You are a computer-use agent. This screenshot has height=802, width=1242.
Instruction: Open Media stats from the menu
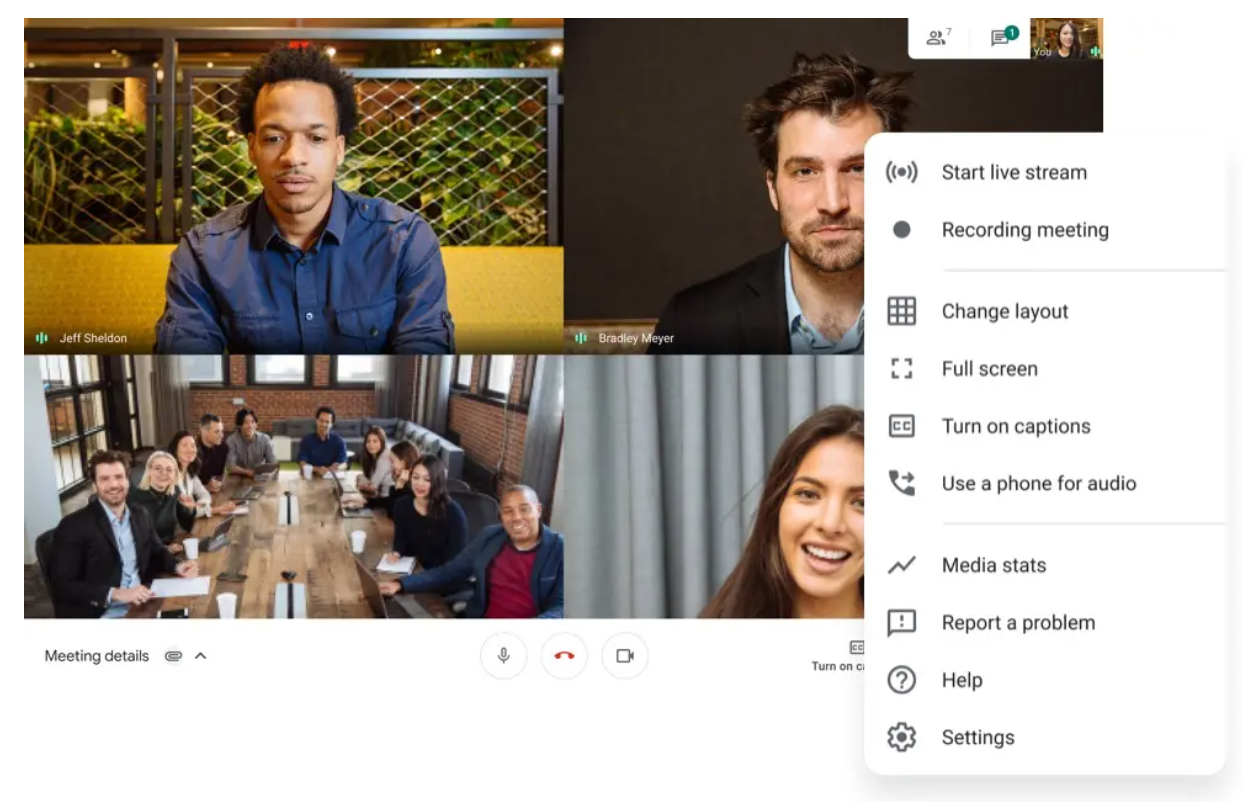[x=993, y=564]
